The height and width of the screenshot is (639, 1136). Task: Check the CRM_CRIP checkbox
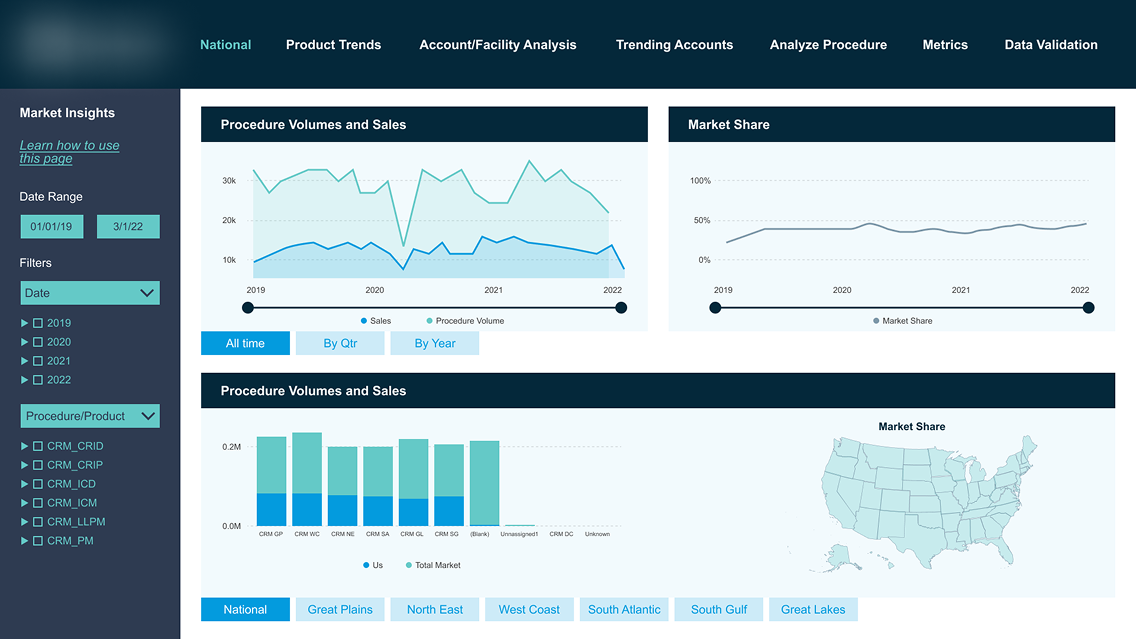38,465
